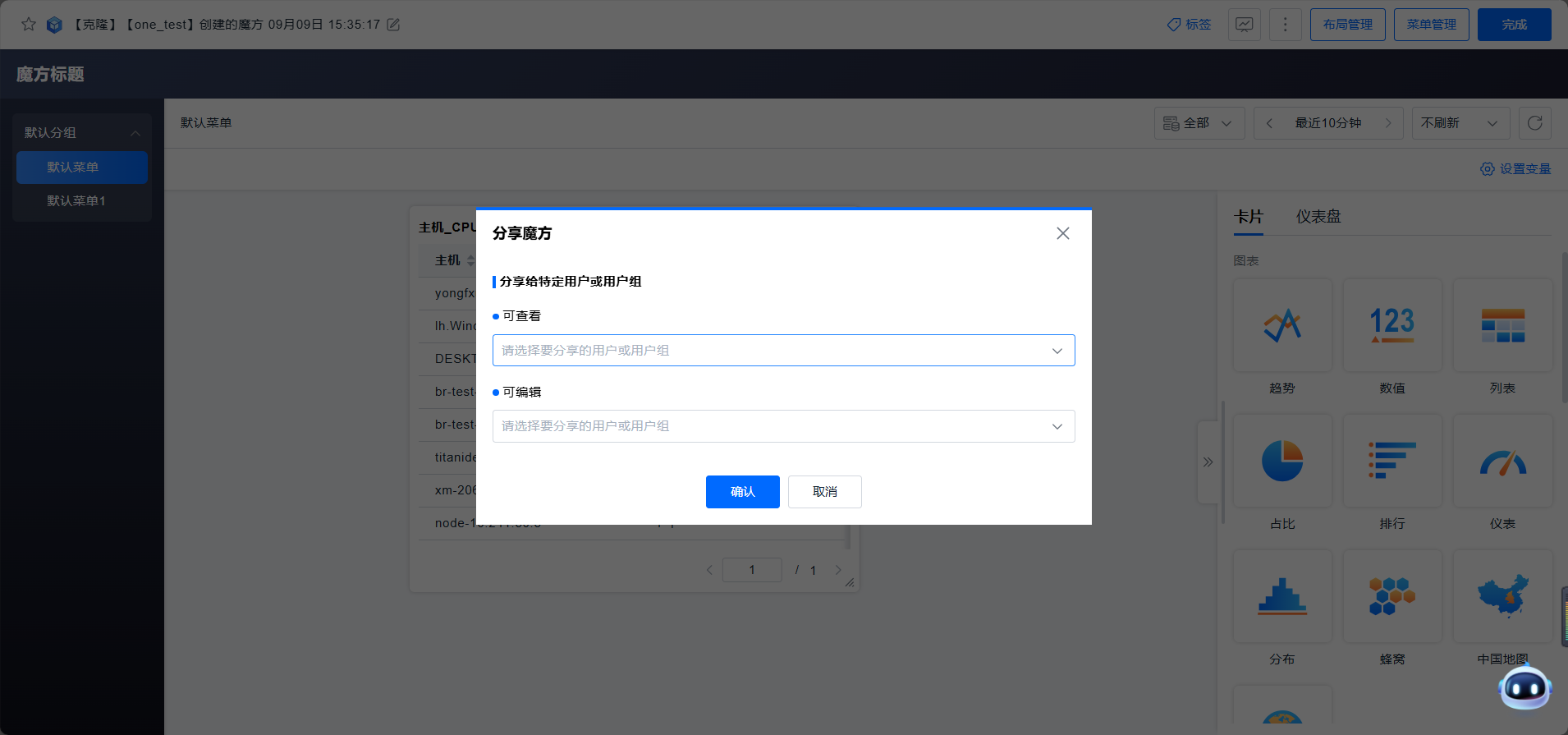Click the 确认 confirm button

click(x=742, y=492)
